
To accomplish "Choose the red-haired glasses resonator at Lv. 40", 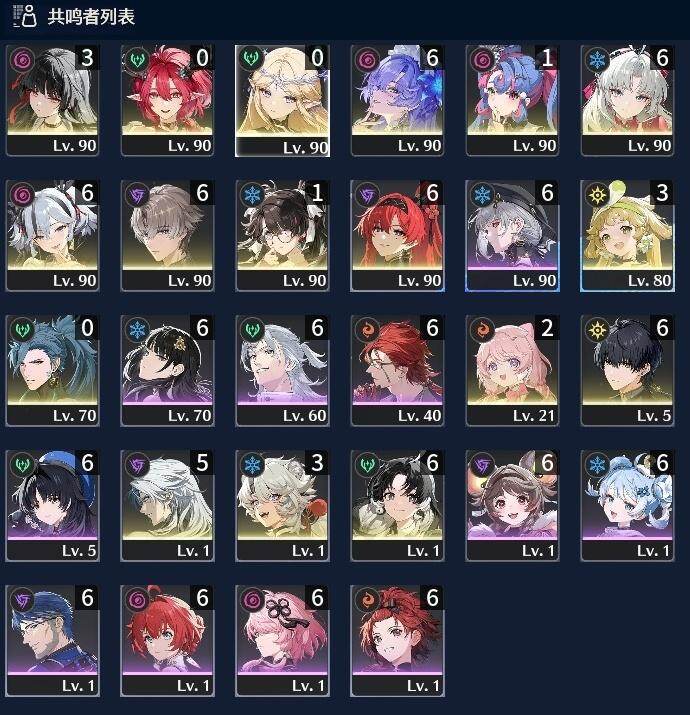I will (397, 370).
